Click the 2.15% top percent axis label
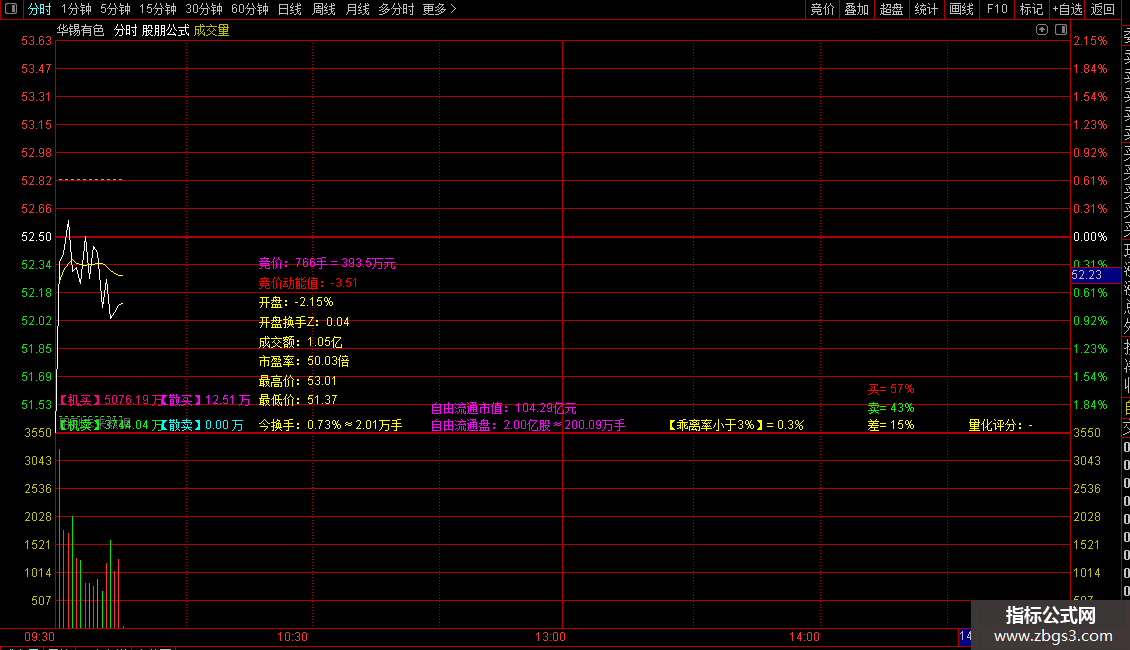This screenshot has width=1130, height=650. 1090,41
